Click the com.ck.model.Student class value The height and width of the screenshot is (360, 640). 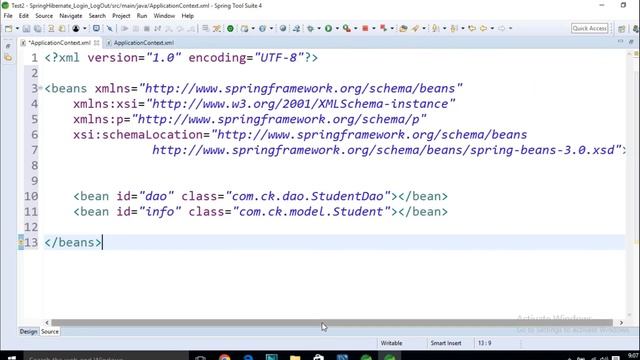point(312,212)
